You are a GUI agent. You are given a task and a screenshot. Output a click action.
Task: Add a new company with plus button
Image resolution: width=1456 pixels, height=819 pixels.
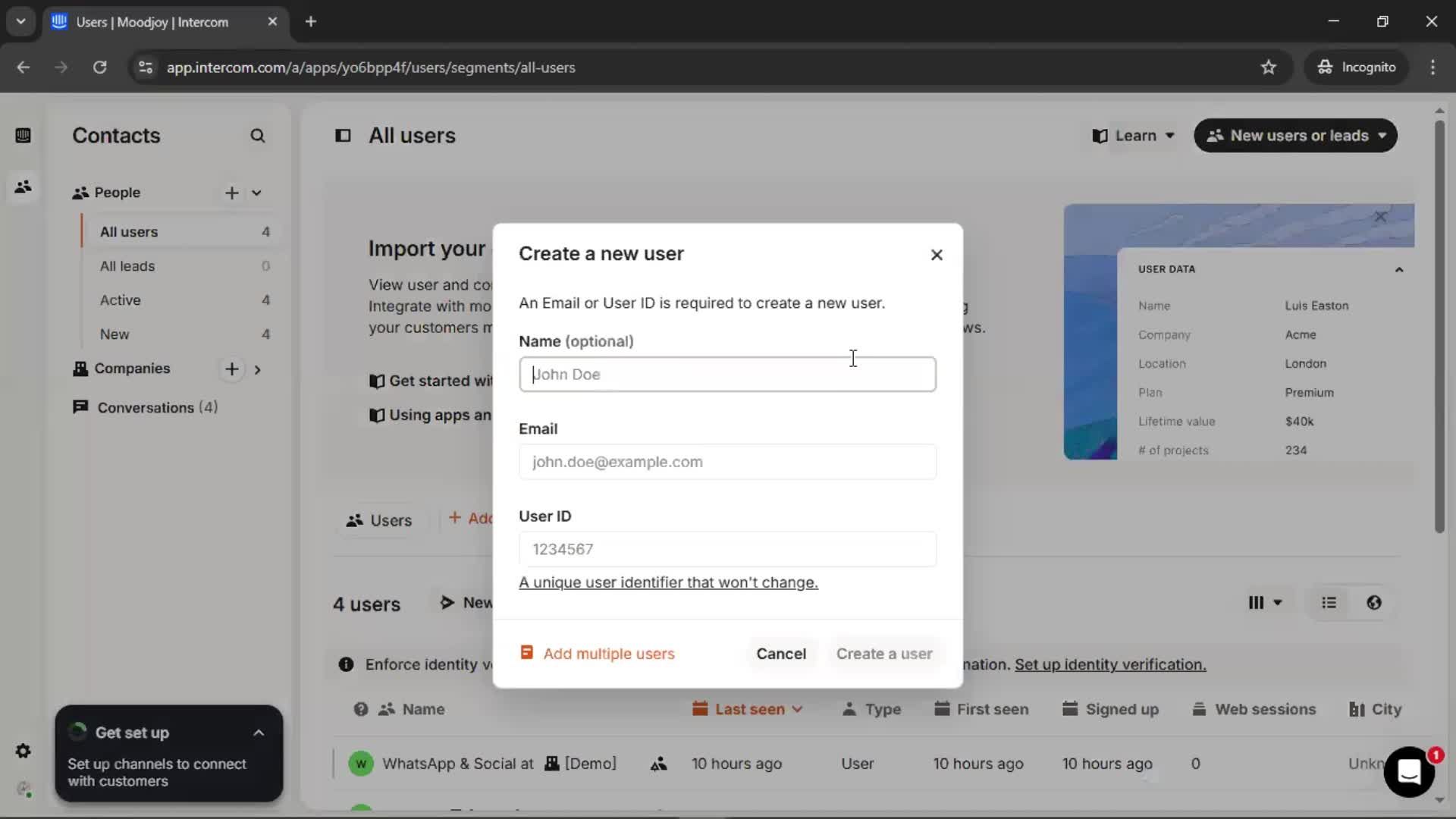click(x=232, y=369)
